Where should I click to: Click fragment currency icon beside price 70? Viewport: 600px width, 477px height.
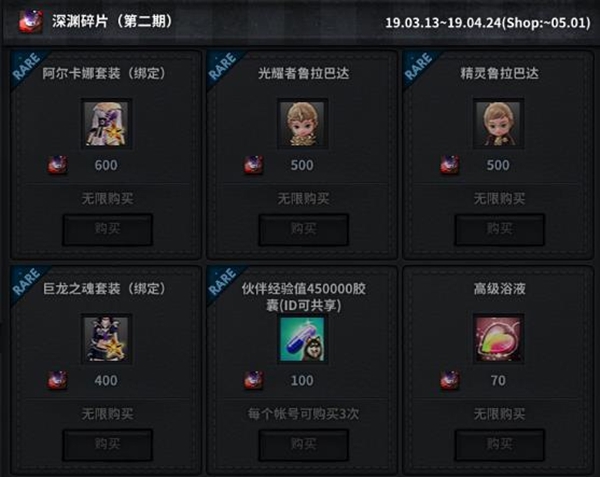[450, 381]
